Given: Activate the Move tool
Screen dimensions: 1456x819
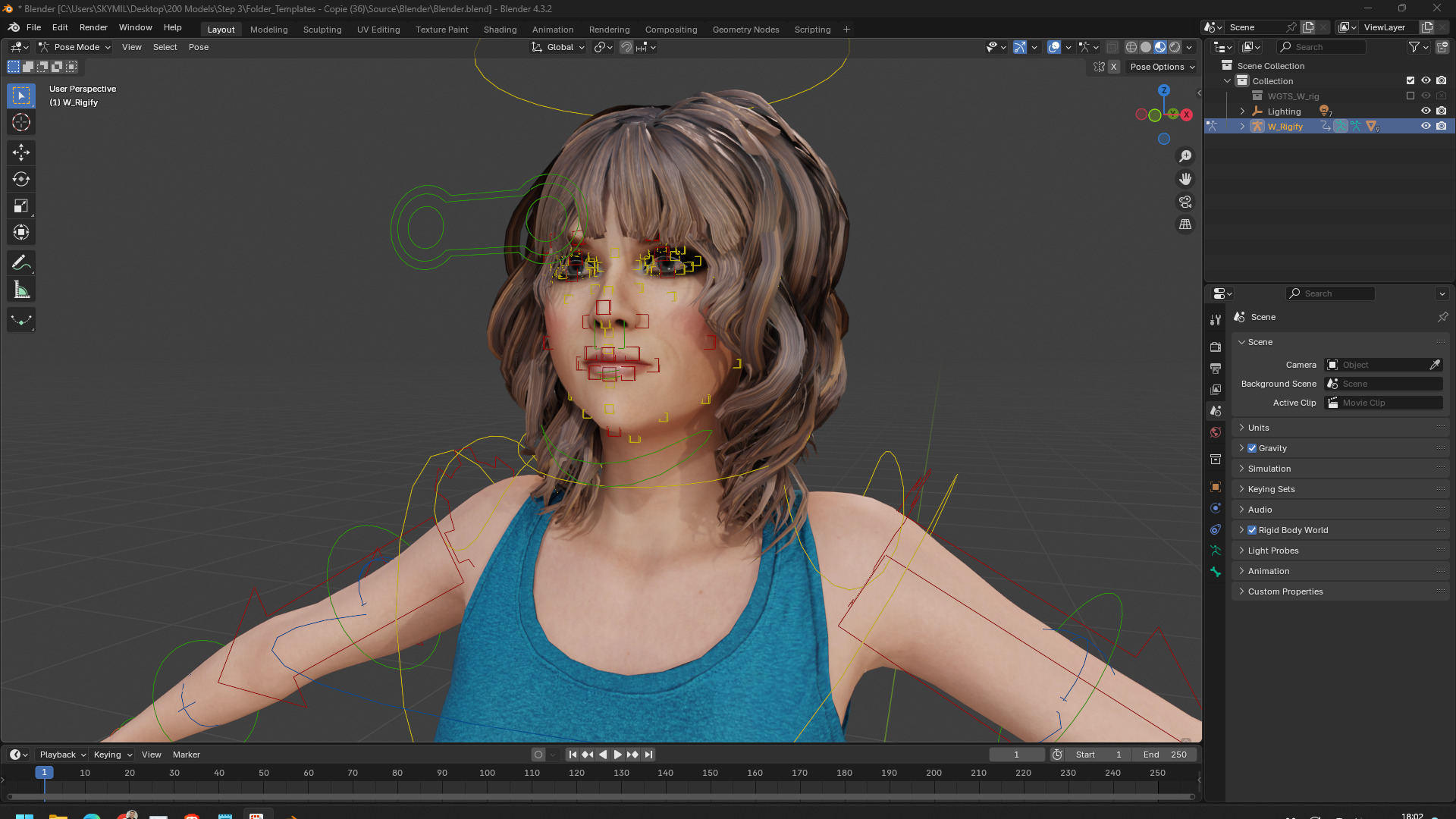Looking at the screenshot, I should pyautogui.click(x=21, y=152).
